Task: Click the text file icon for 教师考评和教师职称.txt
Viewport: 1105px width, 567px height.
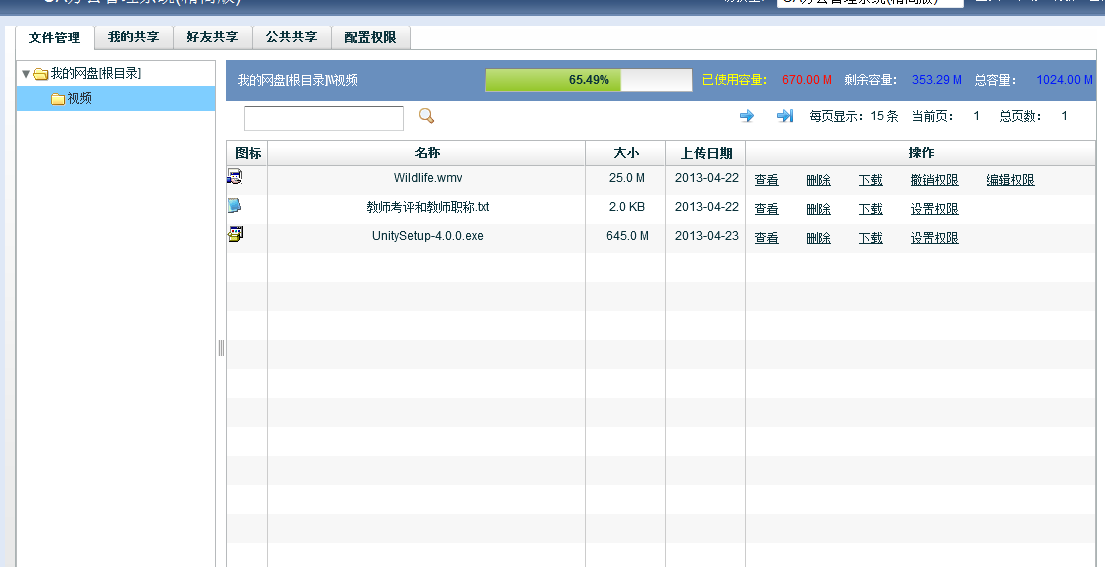Action: (235, 206)
